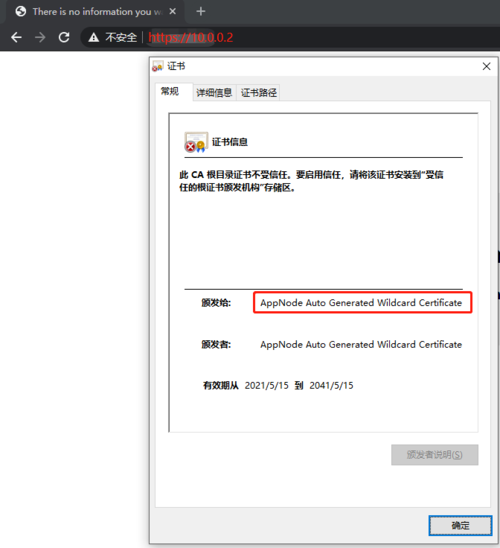
Task: Click the 颁发者 certificate name text
Action: (361, 345)
